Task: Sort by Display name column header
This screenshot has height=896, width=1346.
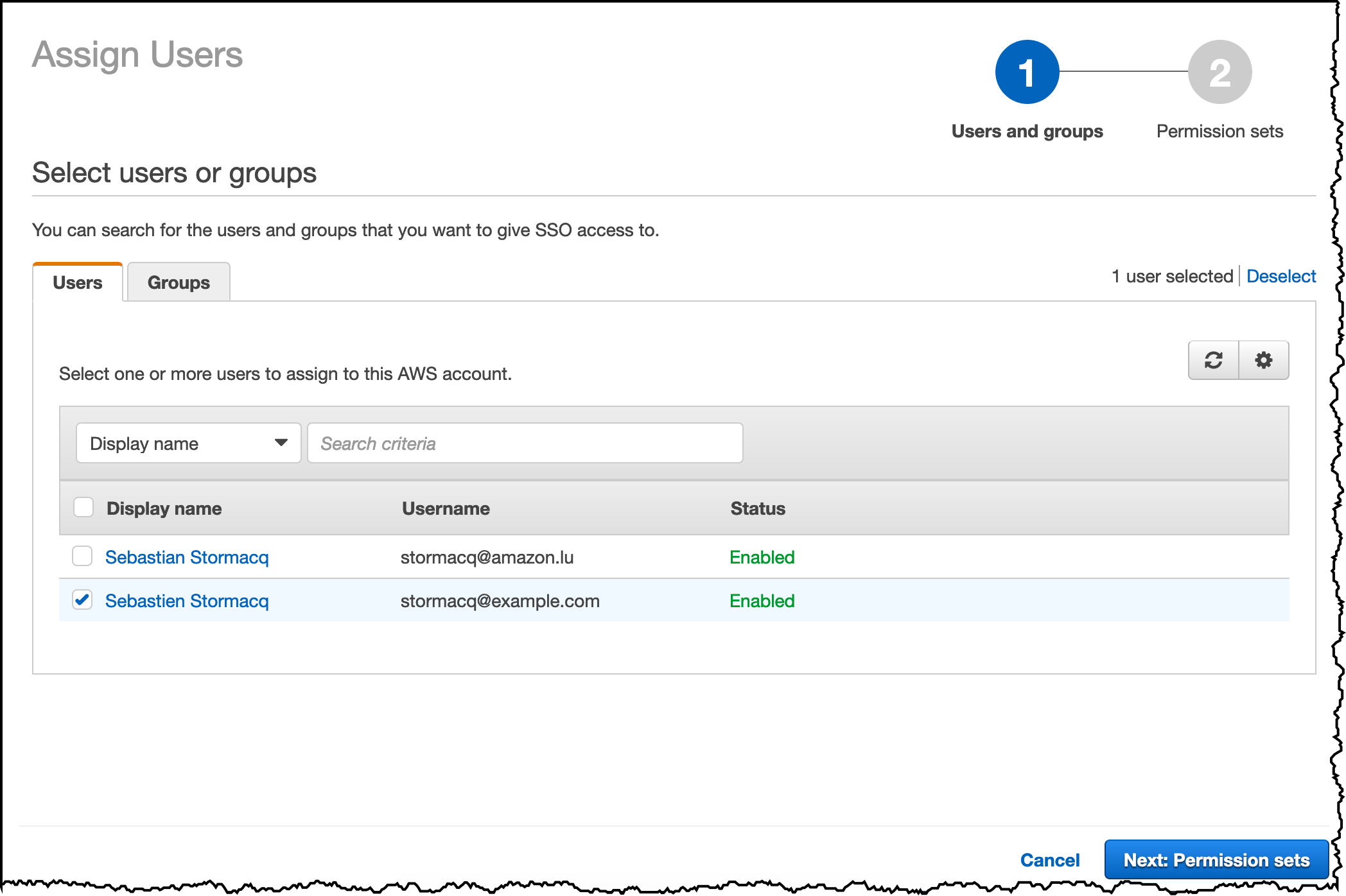Action: (164, 508)
